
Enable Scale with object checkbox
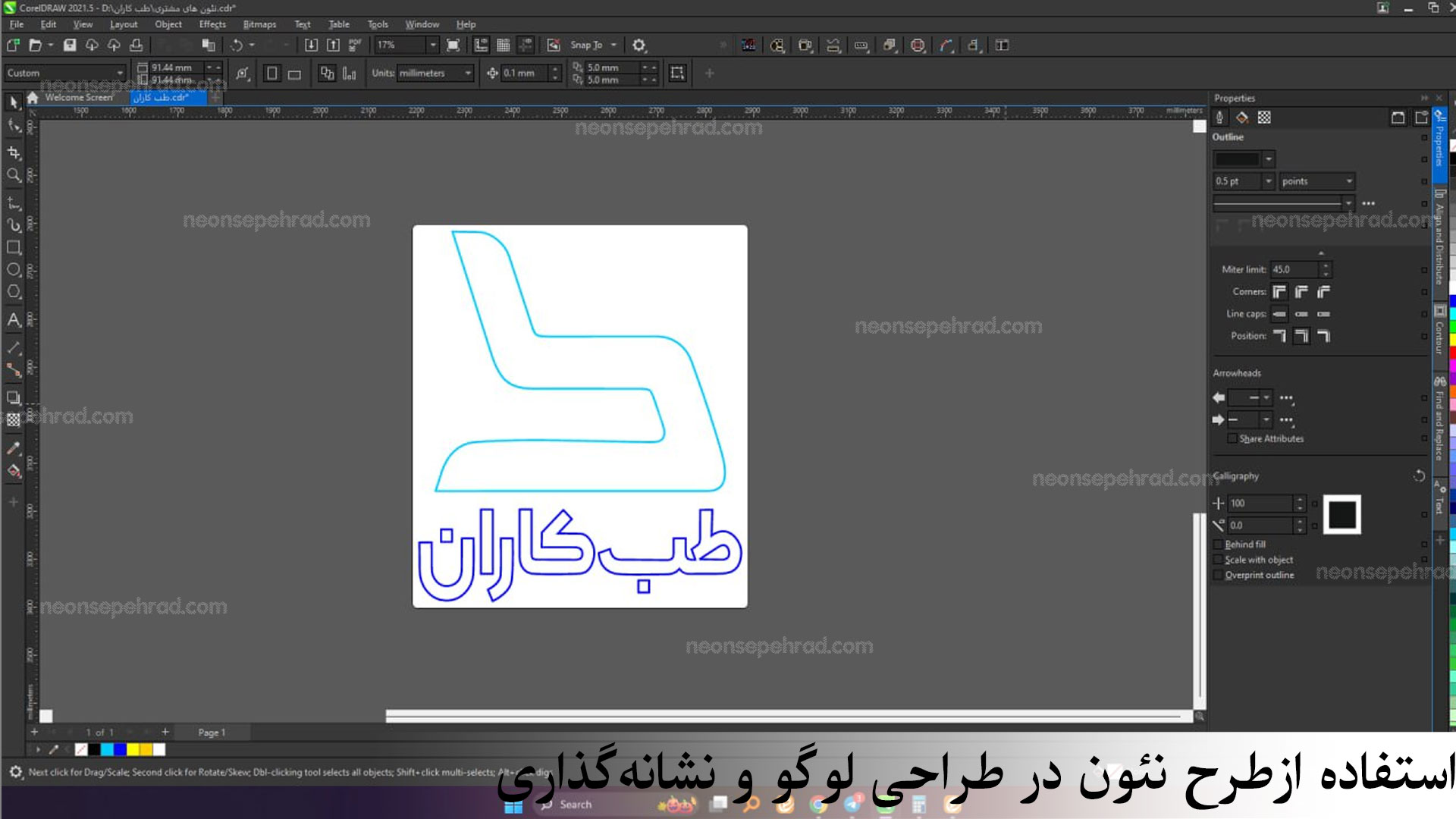pos(1219,560)
